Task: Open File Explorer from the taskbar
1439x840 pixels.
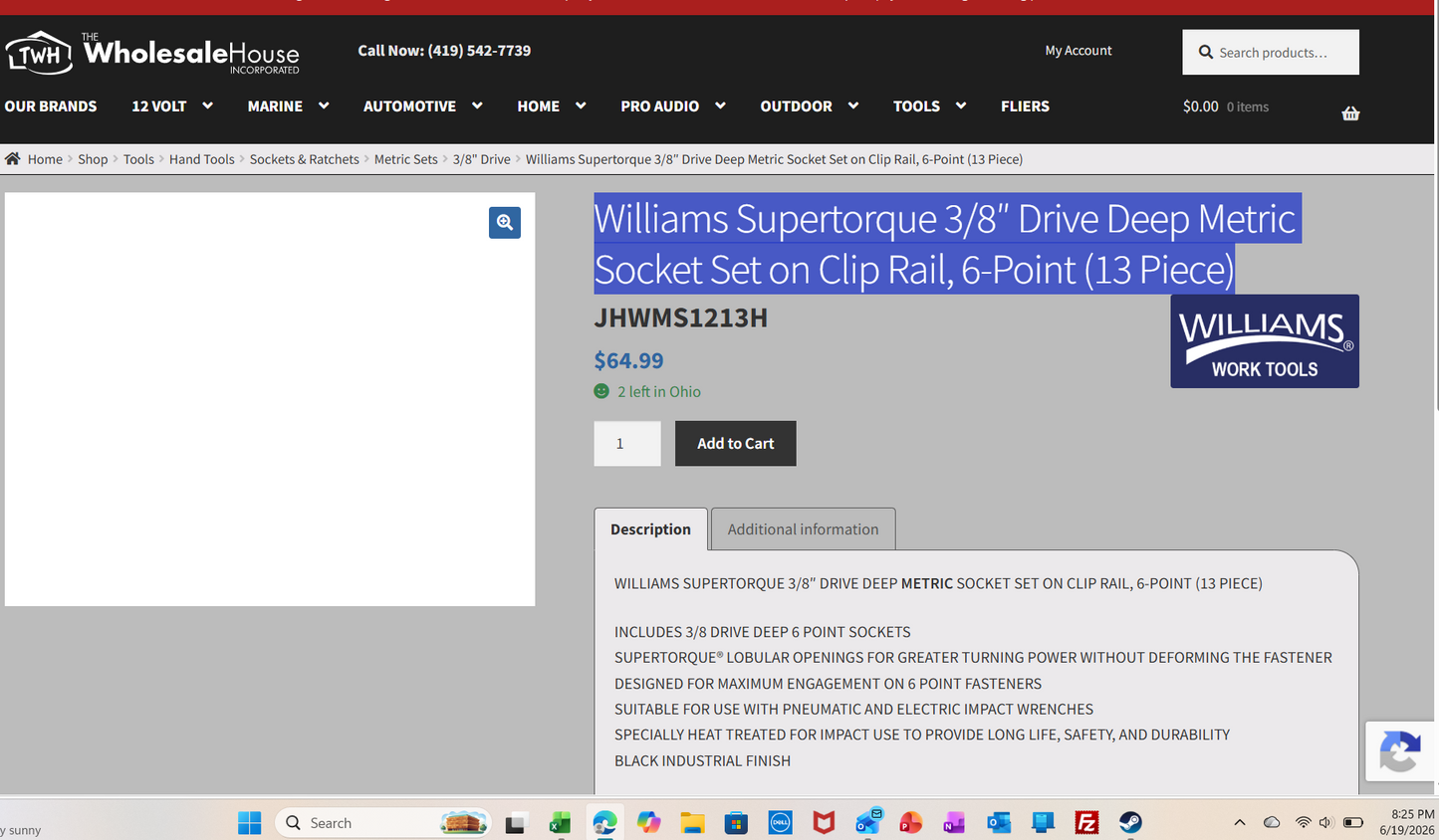Action: click(692, 823)
